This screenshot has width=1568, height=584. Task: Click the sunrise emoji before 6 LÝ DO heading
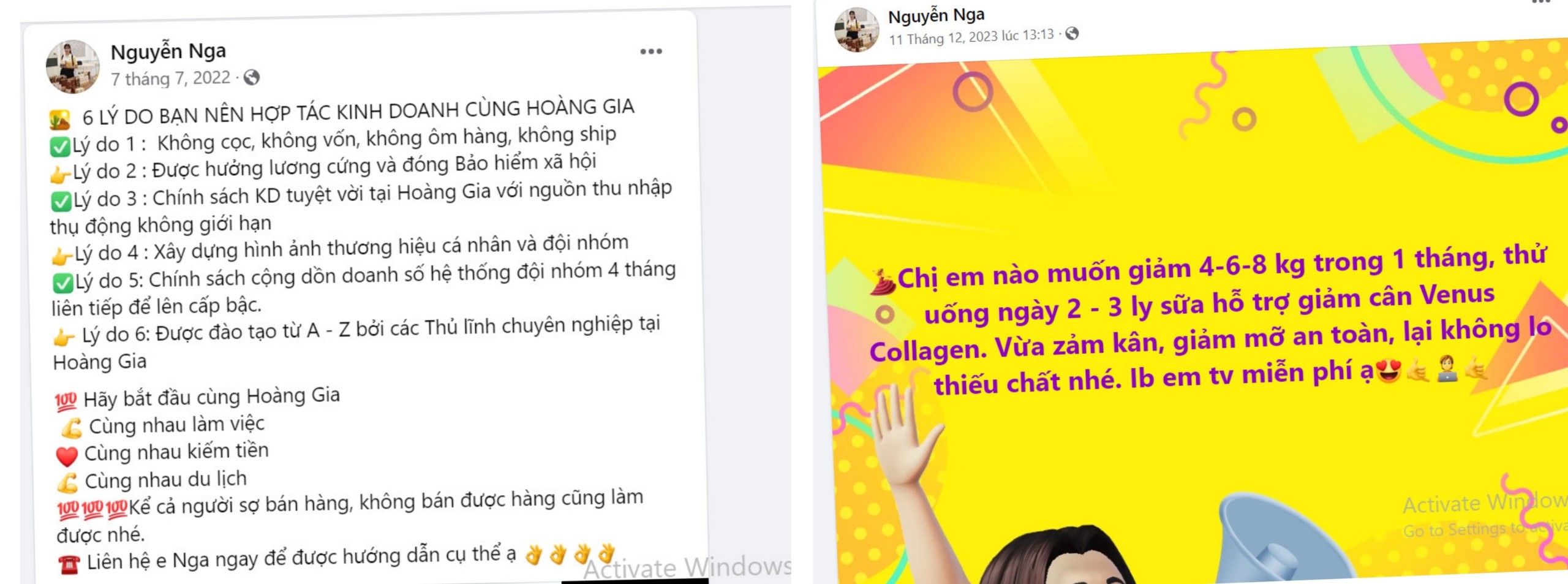60,119
